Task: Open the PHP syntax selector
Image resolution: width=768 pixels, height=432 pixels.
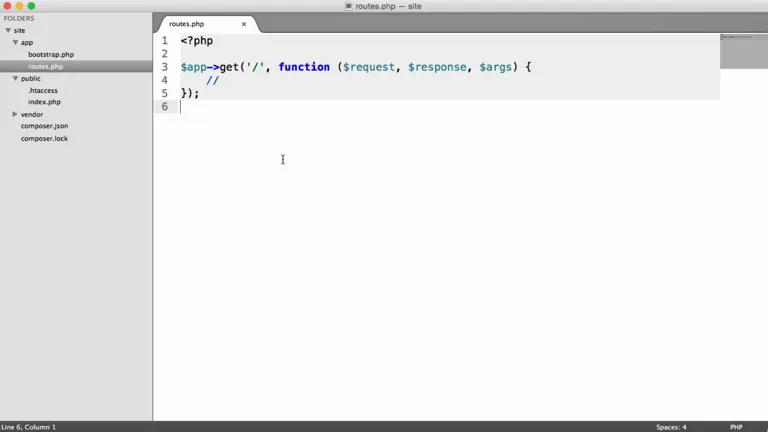Action: pyautogui.click(x=736, y=427)
